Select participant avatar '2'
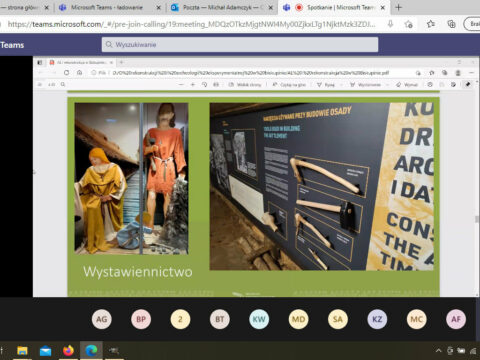 [x=180, y=319]
